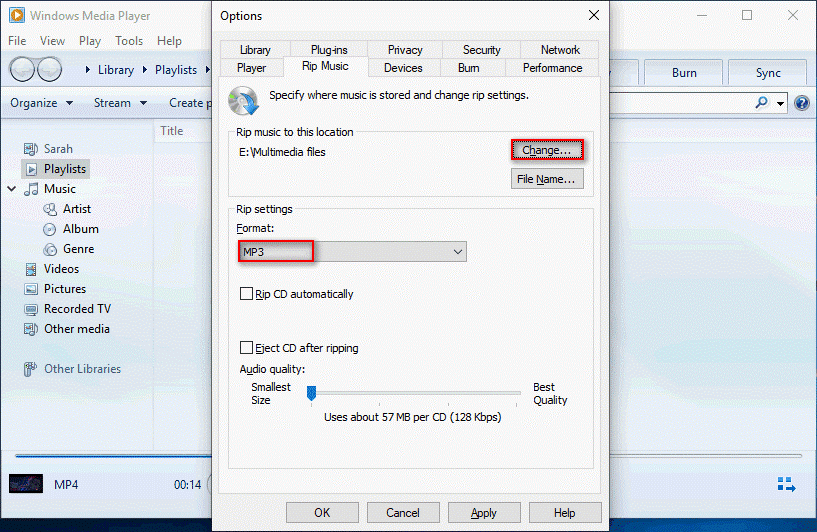
Task: Click the Windows Media Player title icon
Action: 17,15
